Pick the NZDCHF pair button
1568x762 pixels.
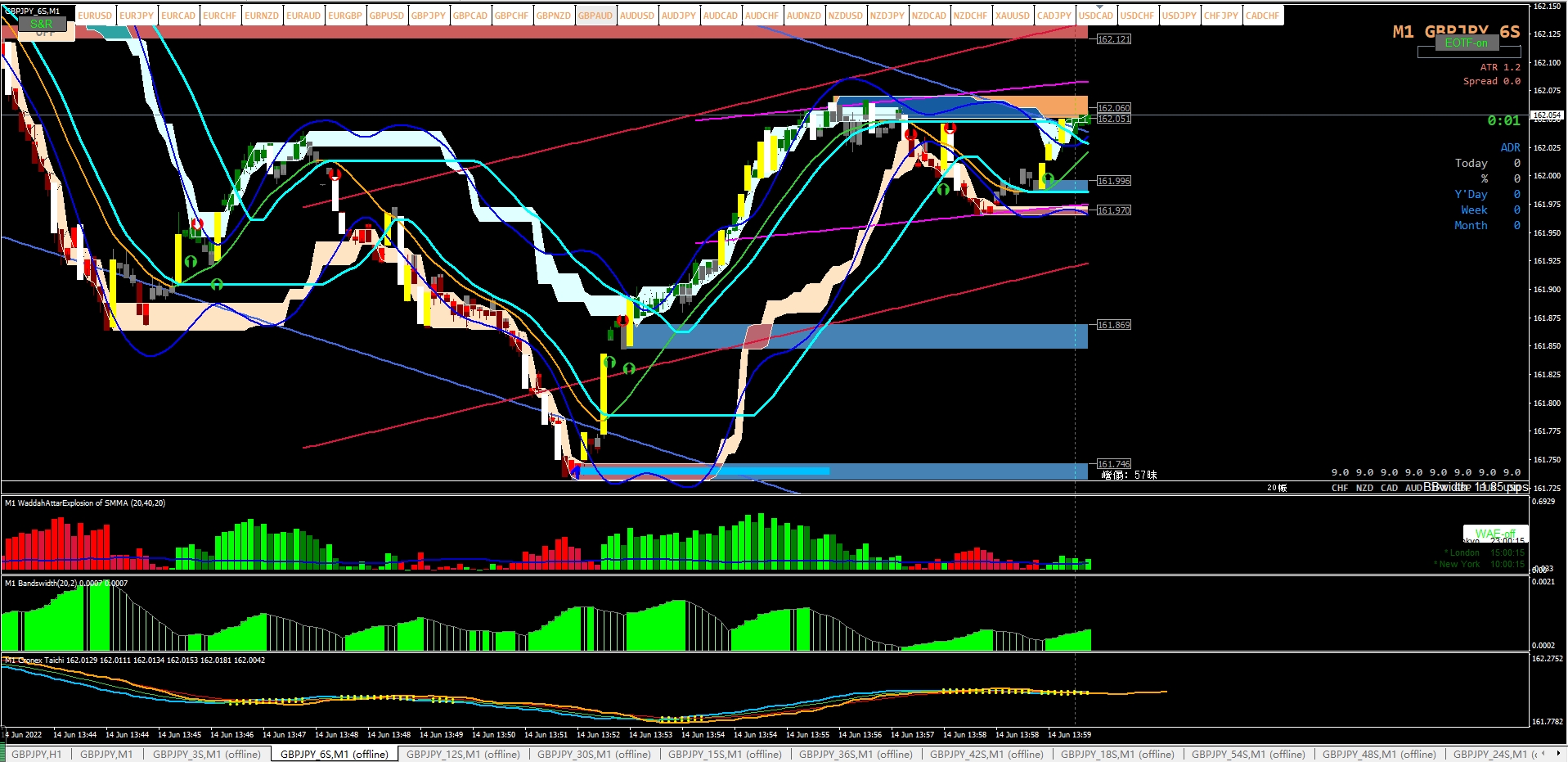click(971, 16)
